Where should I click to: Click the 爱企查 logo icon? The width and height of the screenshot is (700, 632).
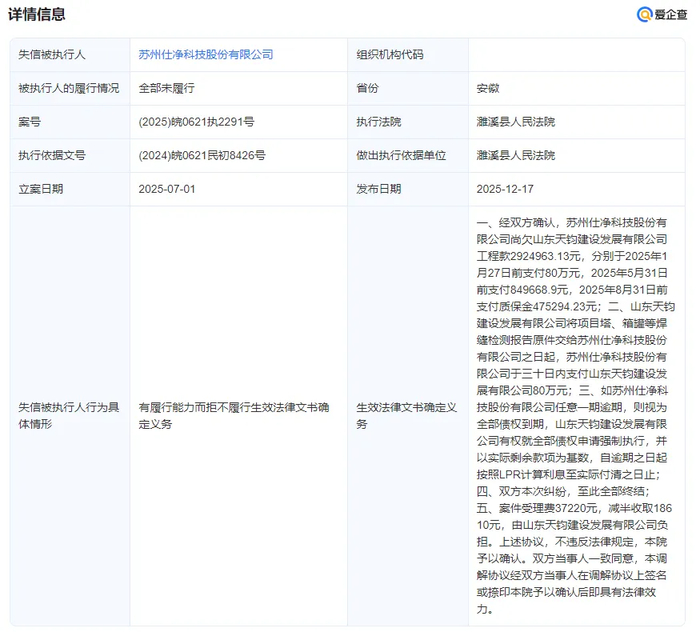[x=644, y=14]
